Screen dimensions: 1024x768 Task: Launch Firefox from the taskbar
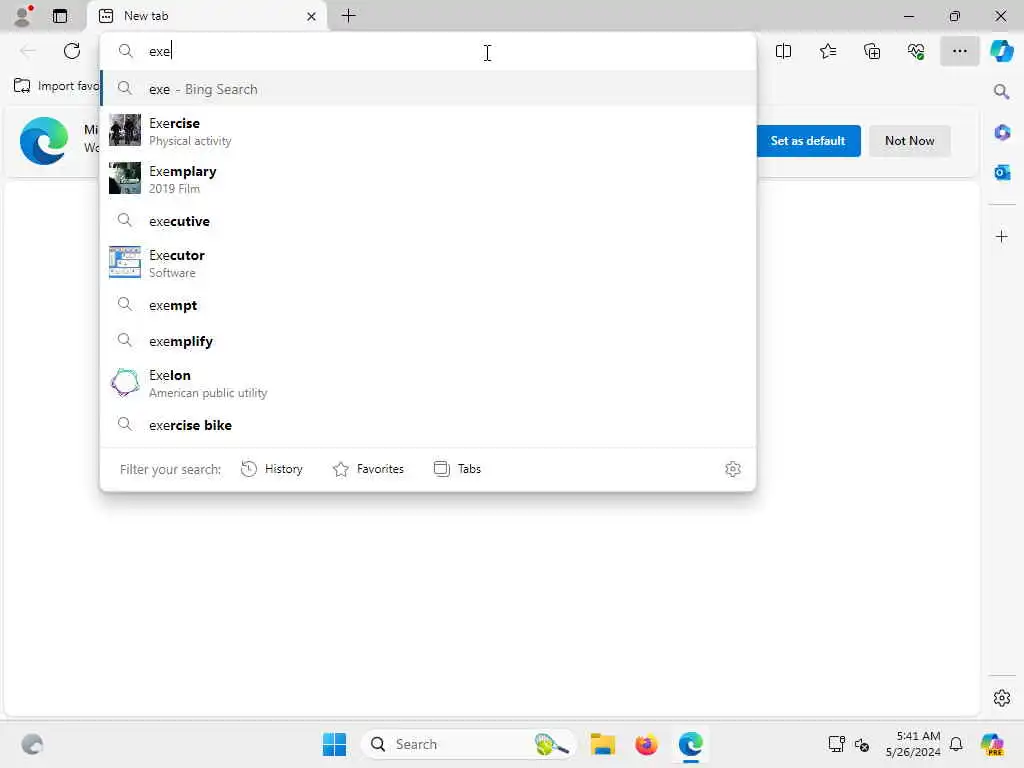tap(646, 744)
